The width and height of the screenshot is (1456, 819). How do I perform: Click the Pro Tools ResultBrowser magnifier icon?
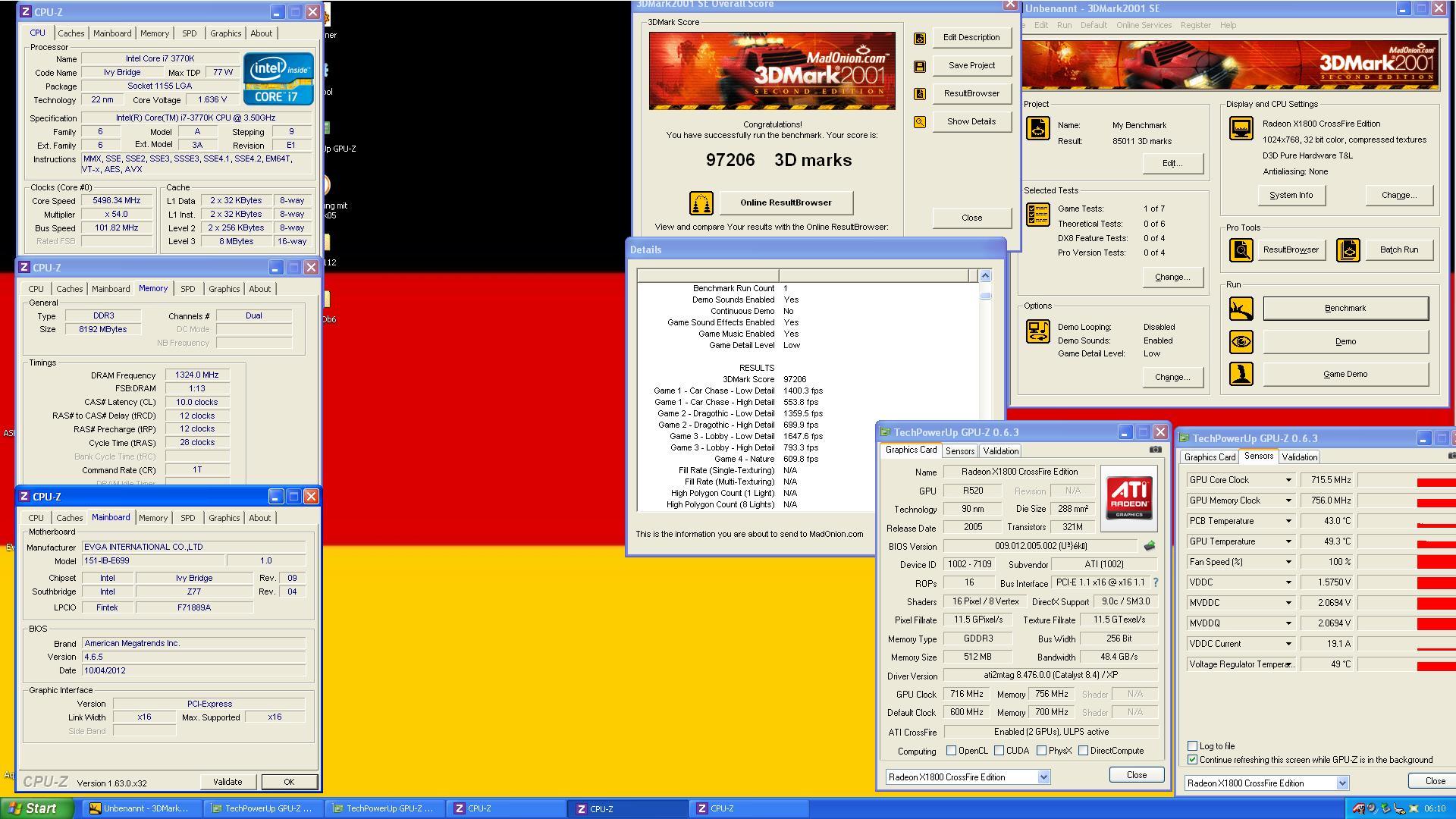pyautogui.click(x=1241, y=249)
